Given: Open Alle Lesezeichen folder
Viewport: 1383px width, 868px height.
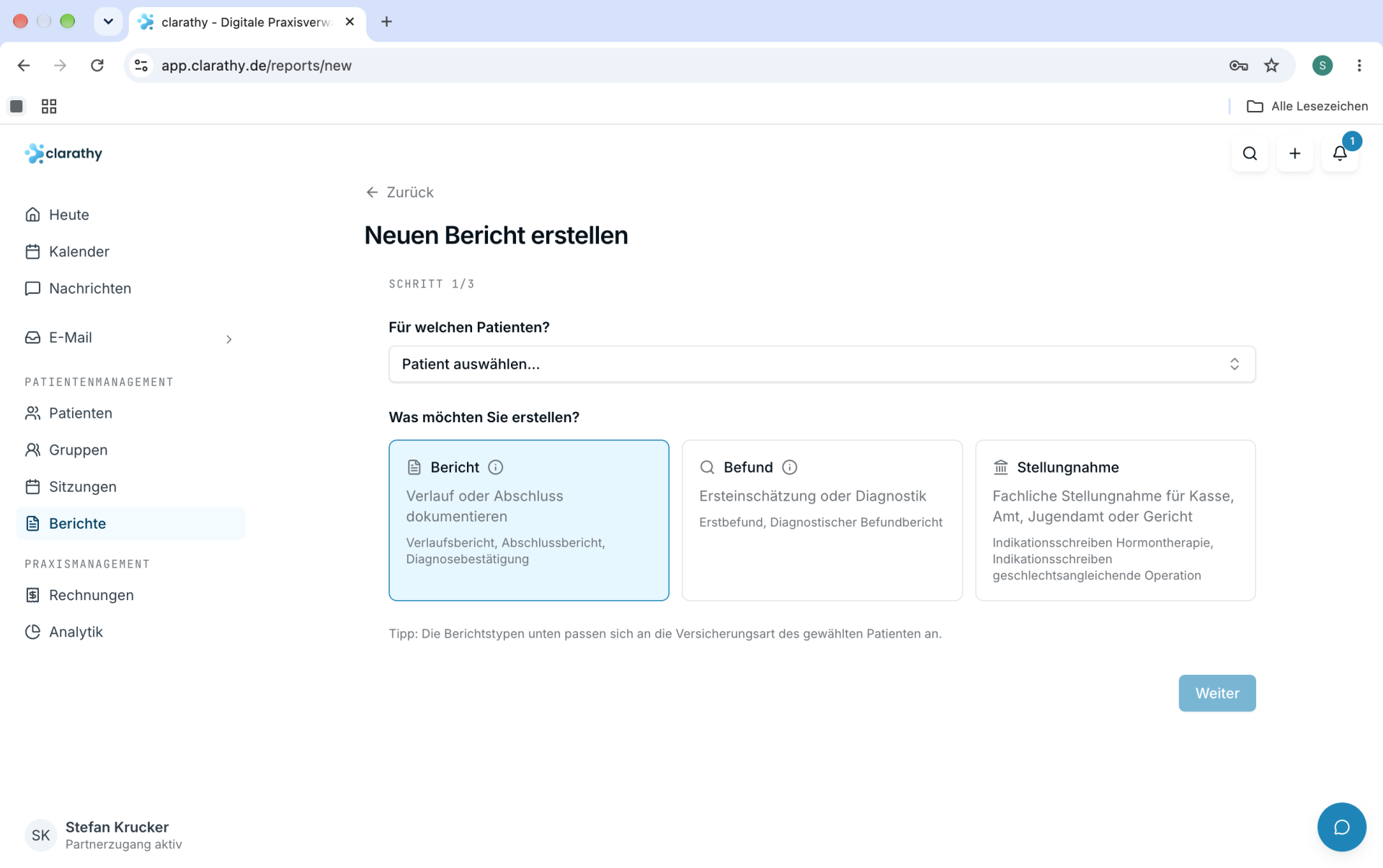Looking at the screenshot, I should (1307, 107).
